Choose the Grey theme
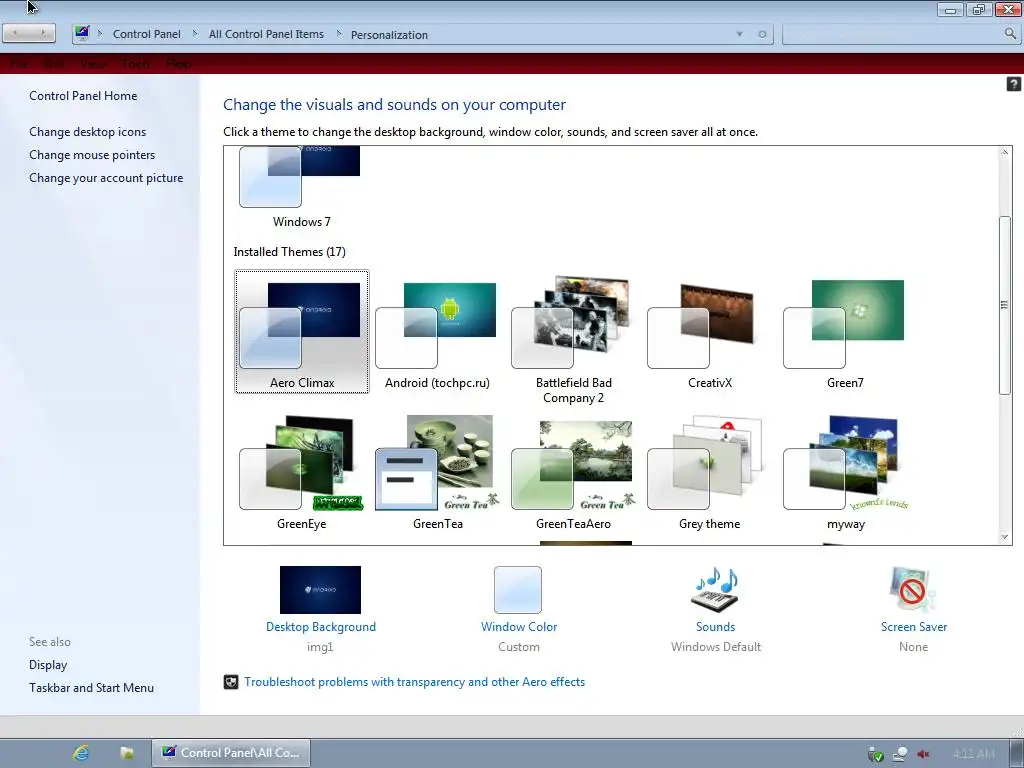 tap(709, 473)
